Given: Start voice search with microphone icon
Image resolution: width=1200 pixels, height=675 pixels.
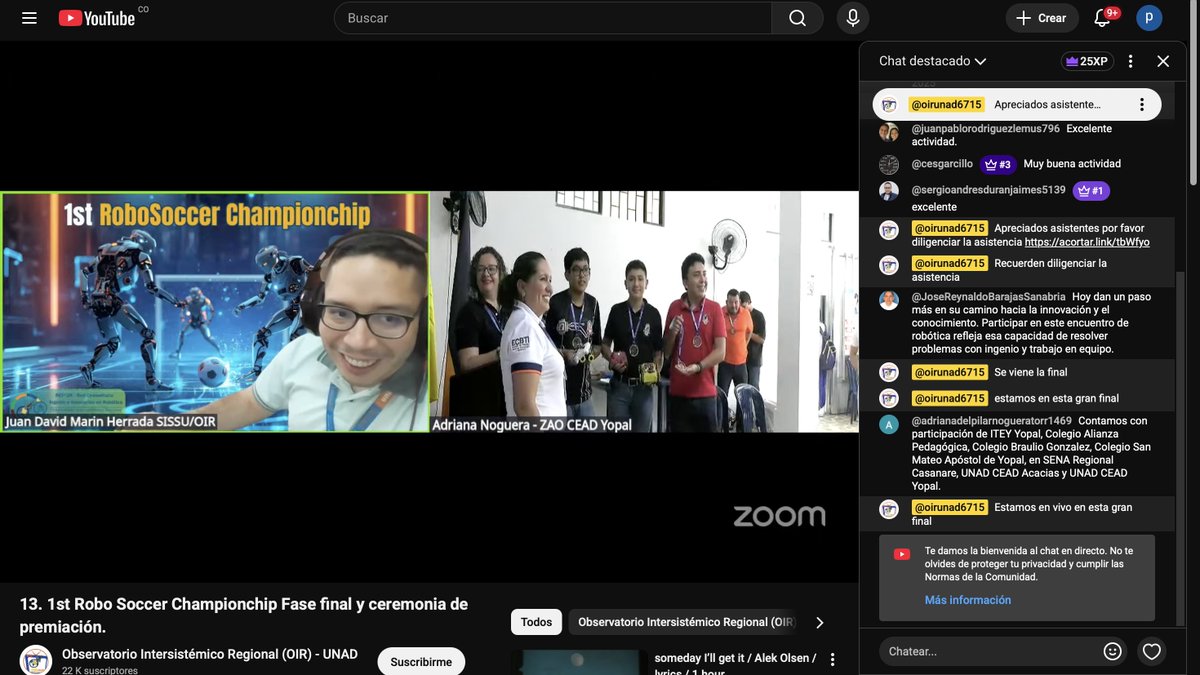Looking at the screenshot, I should tap(853, 18).
